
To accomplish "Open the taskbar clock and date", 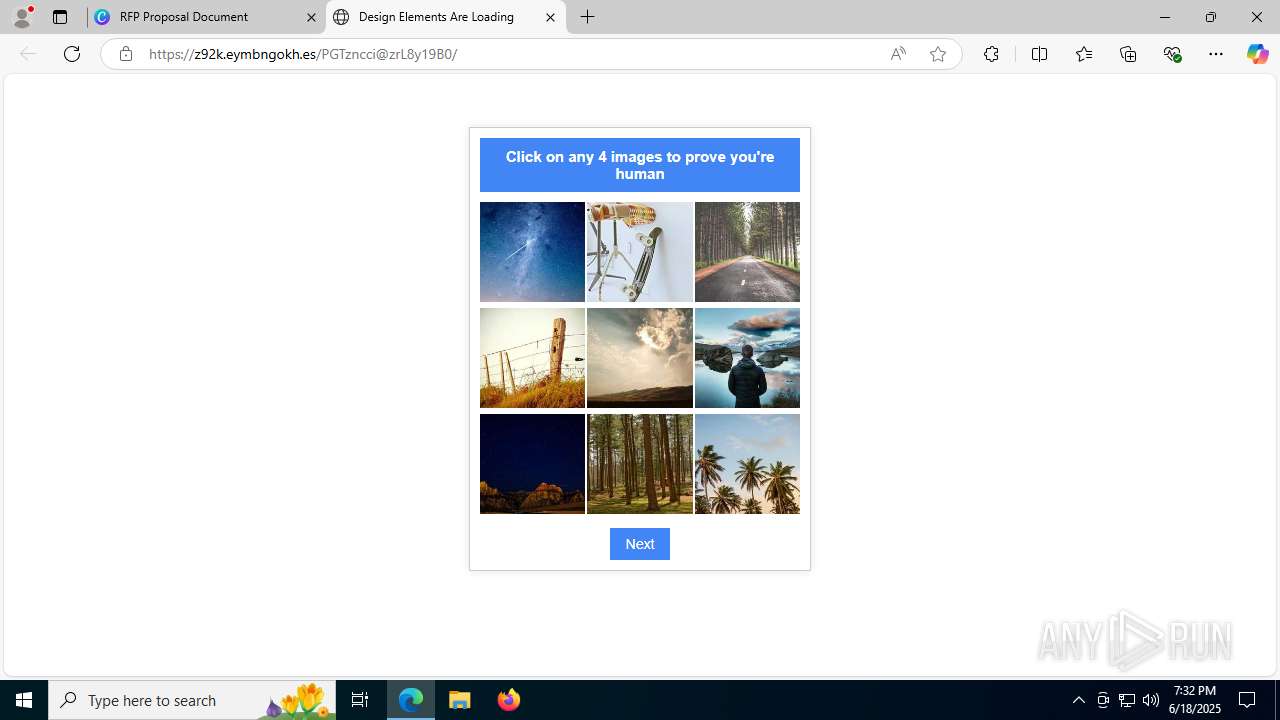I will 1195,700.
